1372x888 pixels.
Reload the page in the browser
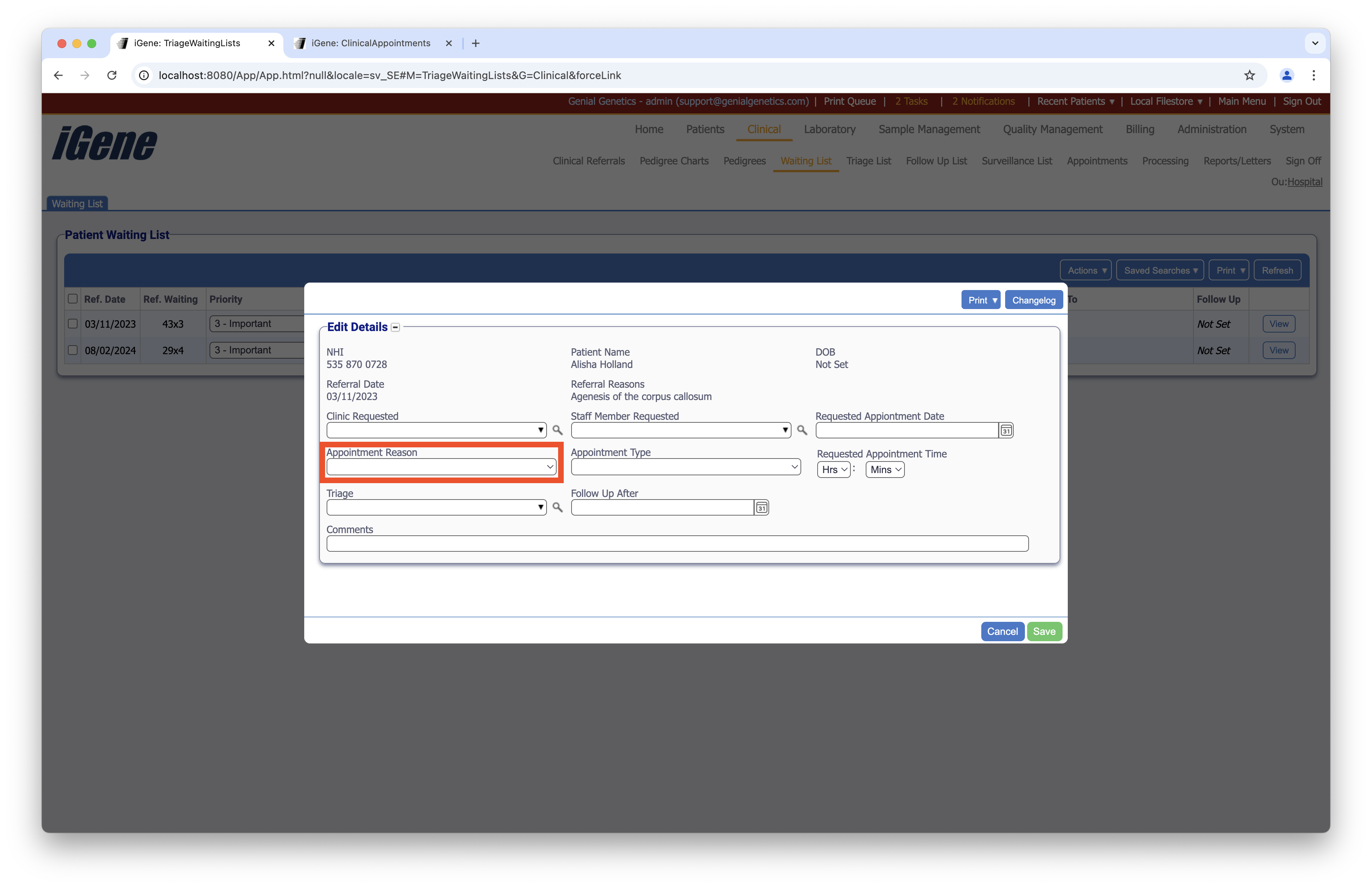pos(112,75)
